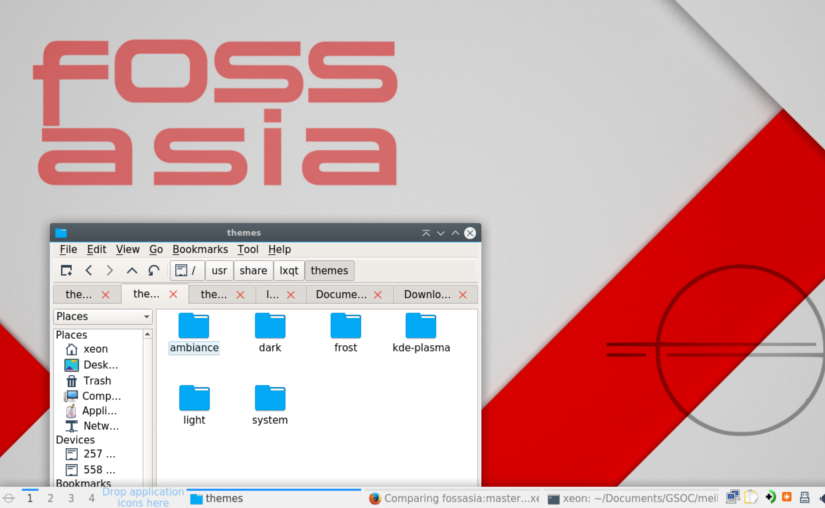825x508 pixels.
Task: Go forward using the toolbar arrow
Action: [110, 271]
